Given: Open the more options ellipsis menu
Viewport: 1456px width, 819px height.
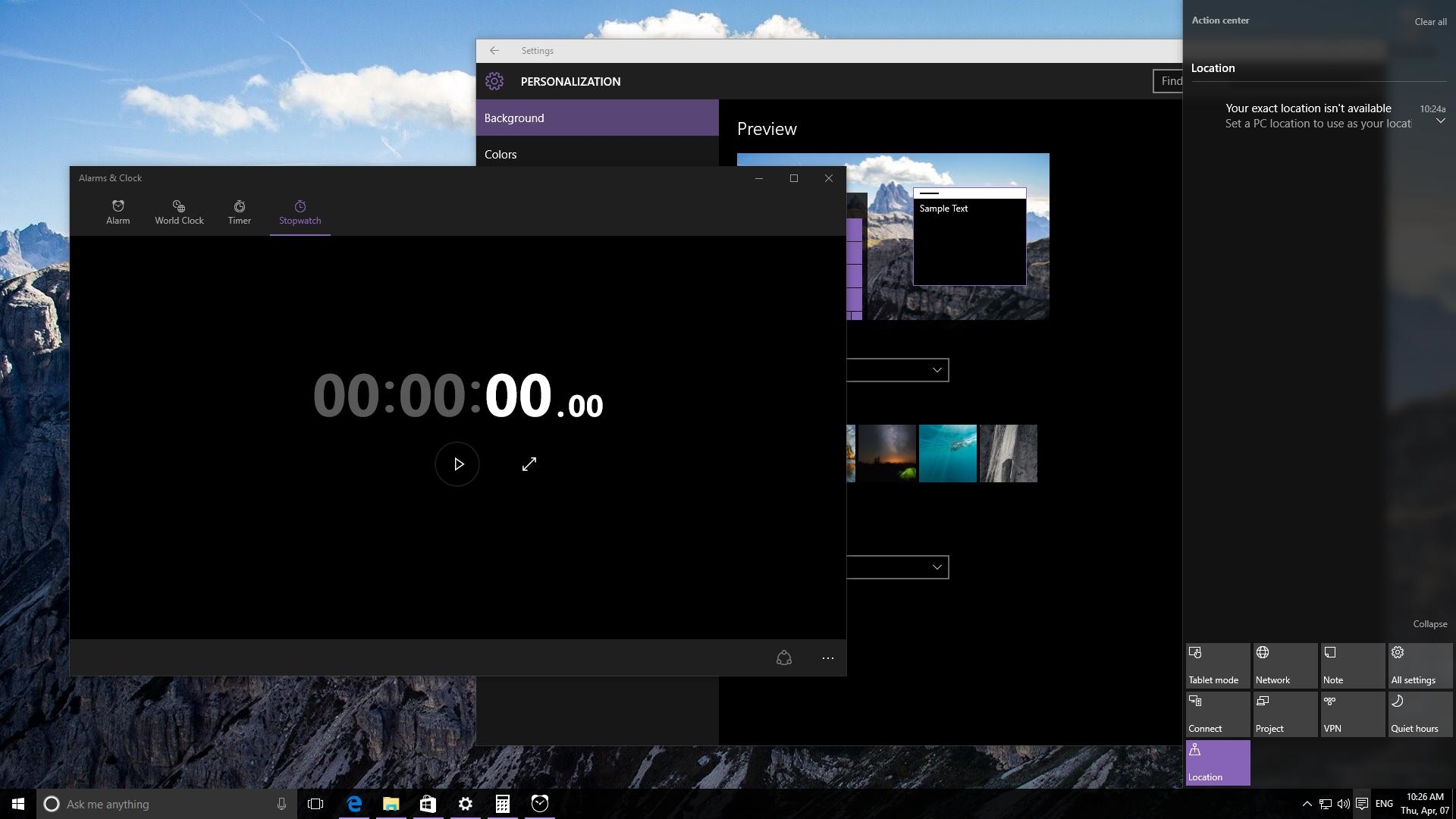Looking at the screenshot, I should pos(827,658).
